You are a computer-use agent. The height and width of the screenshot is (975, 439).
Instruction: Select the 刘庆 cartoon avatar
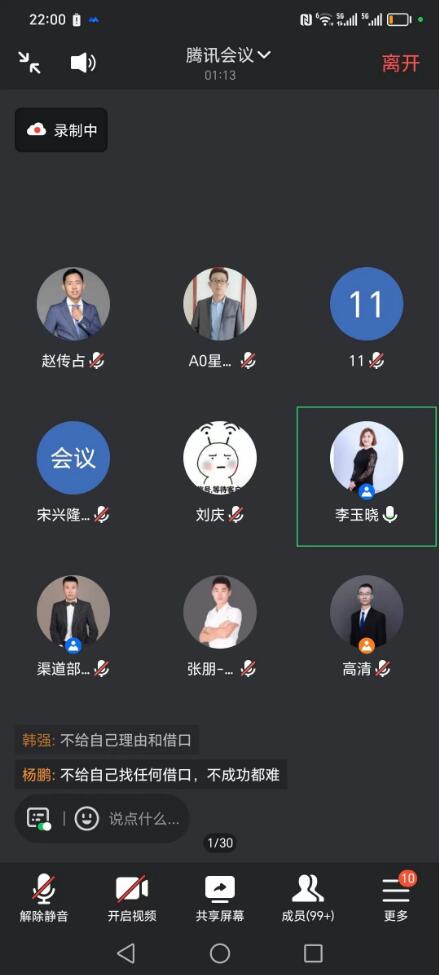point(220,458)
